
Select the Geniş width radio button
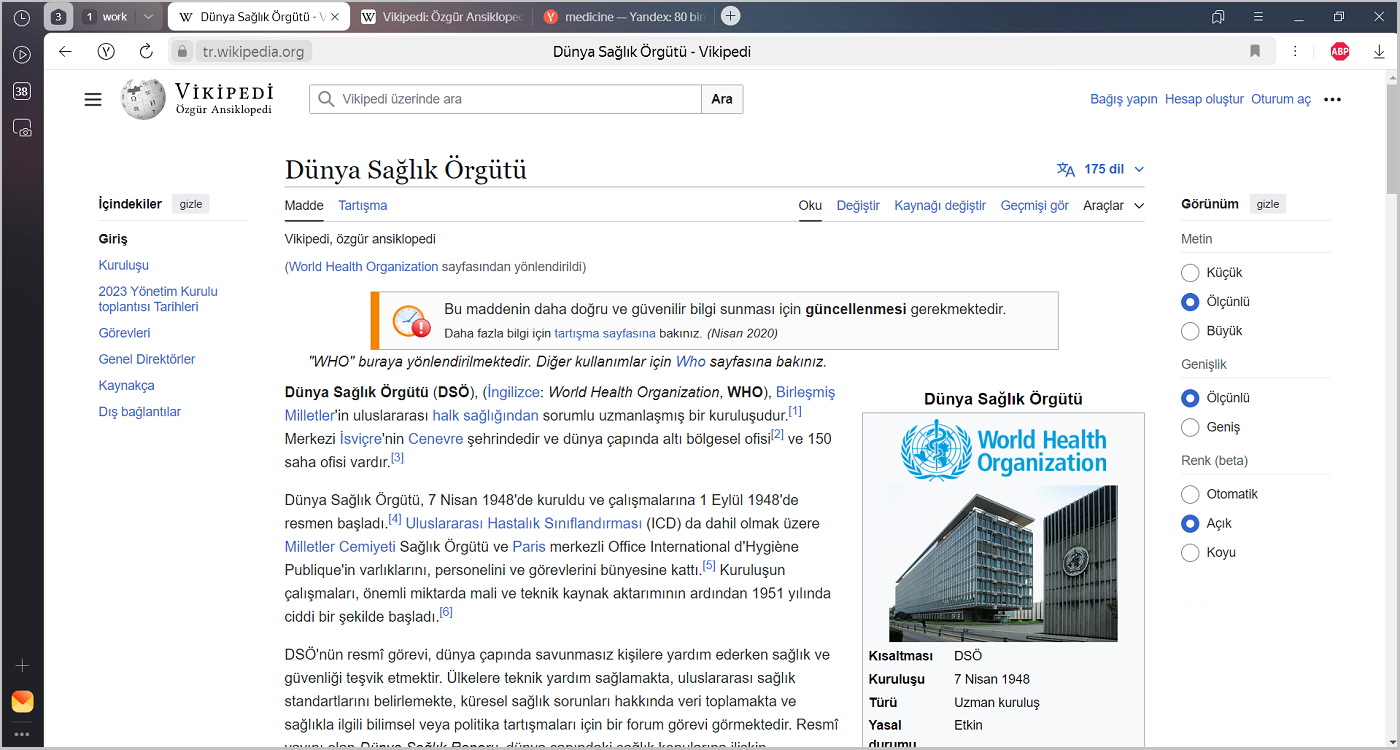(x=1190, y=427)
